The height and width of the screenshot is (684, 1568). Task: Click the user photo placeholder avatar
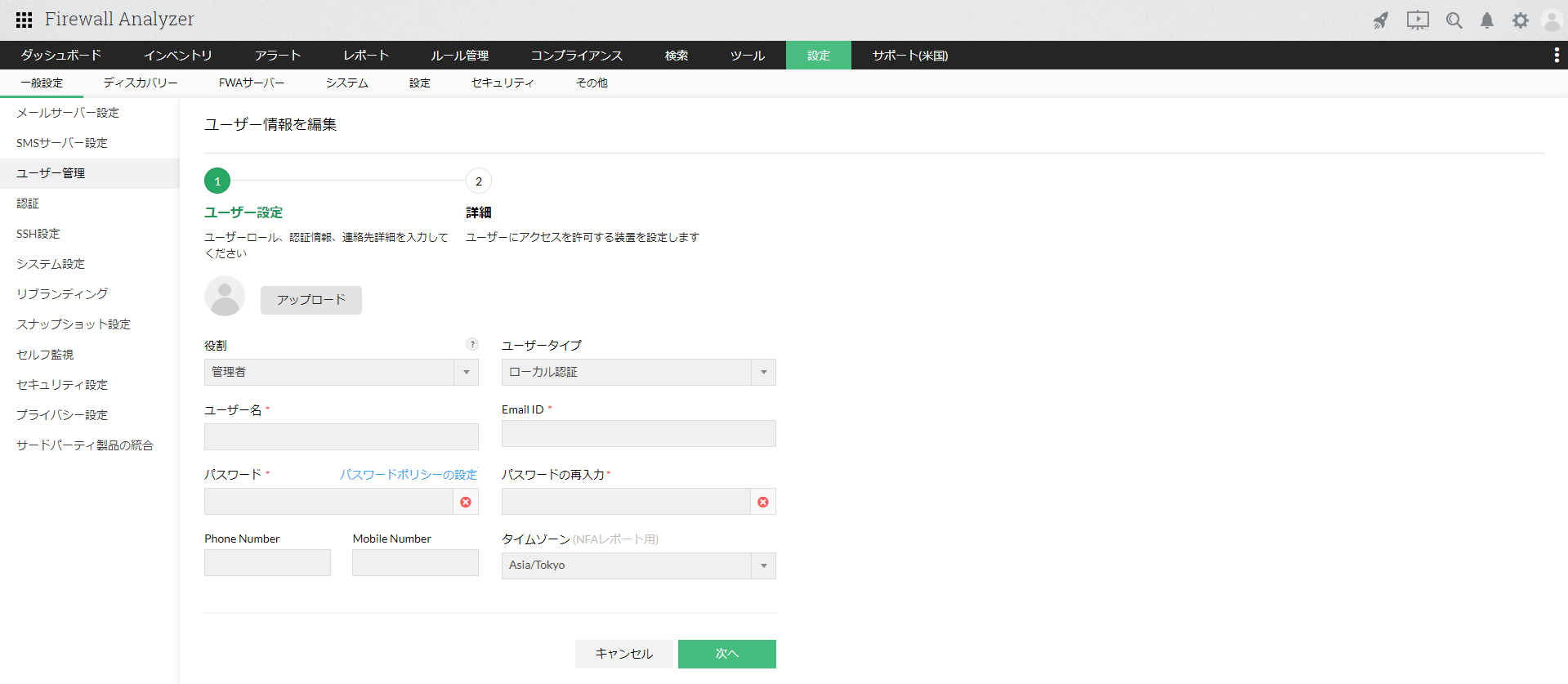(x=225, y=296)
